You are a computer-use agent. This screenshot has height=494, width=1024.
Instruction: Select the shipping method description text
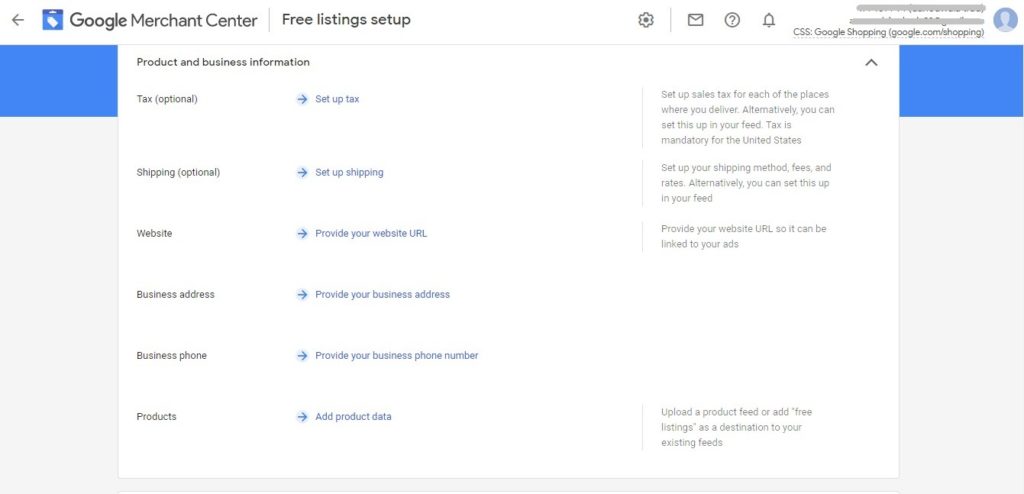pos(746,183)
